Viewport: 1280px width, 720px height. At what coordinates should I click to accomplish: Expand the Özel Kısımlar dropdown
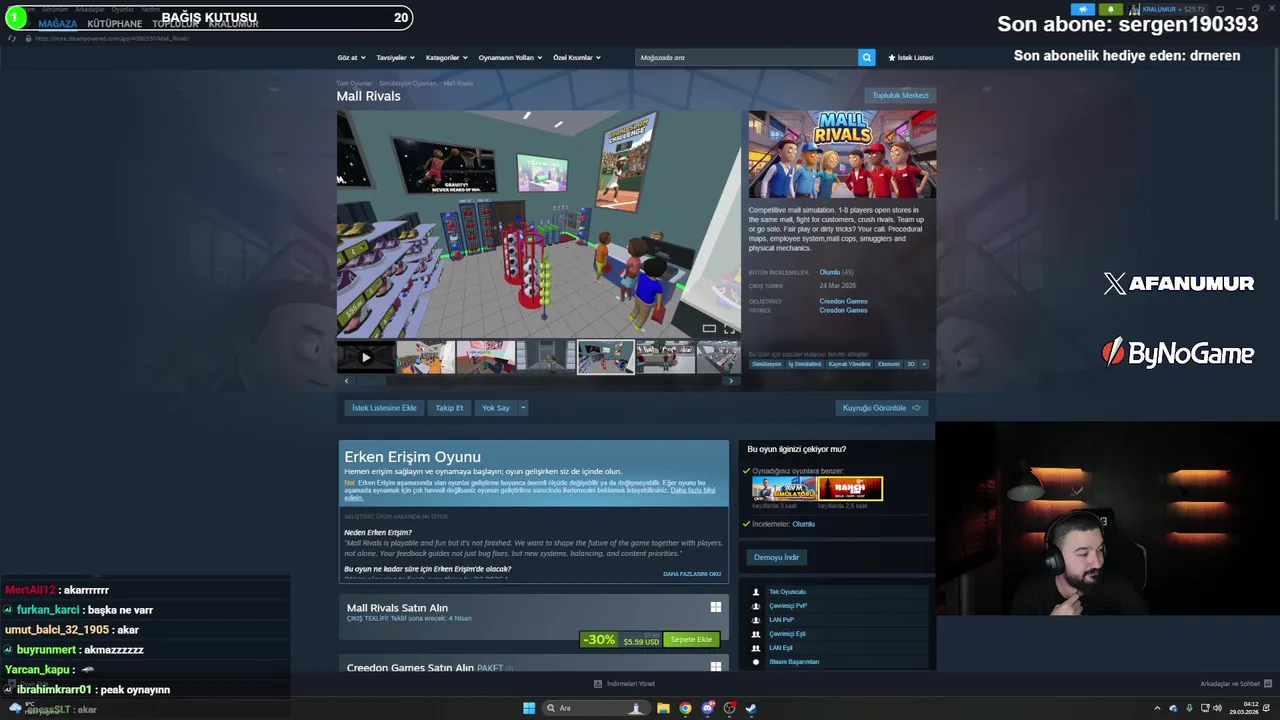[577, 57]
